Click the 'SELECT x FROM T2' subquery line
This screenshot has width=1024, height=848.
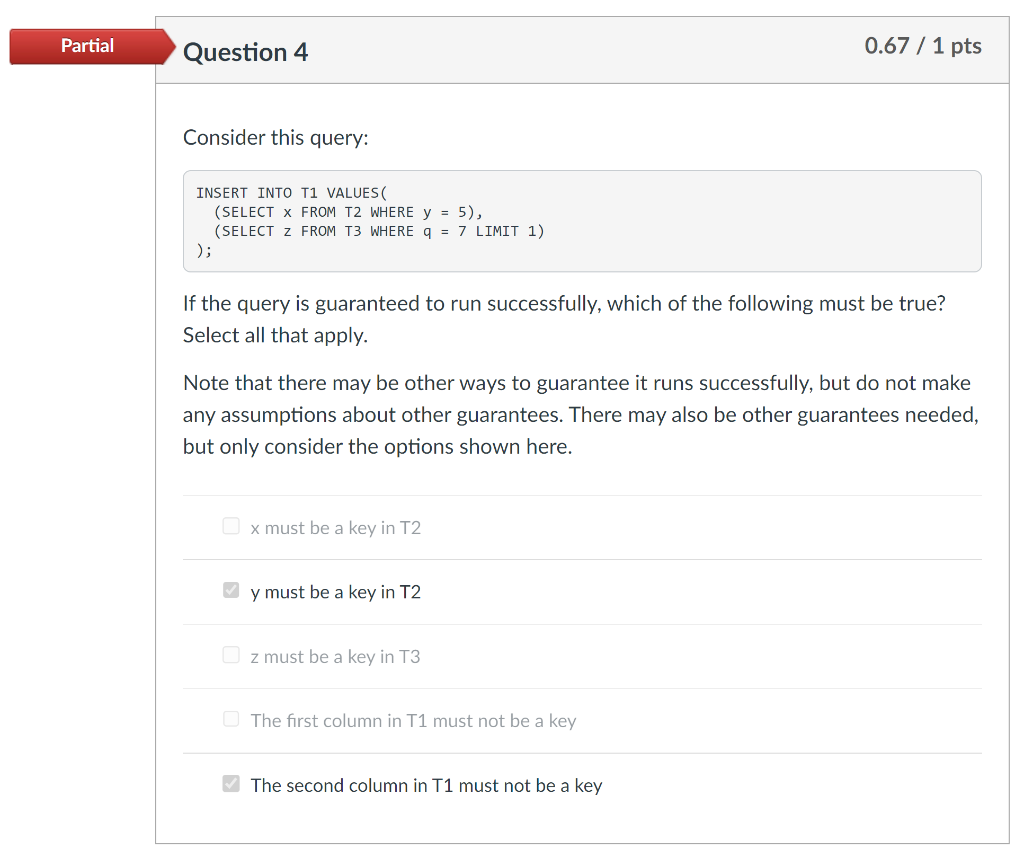(x=332, y=212)
